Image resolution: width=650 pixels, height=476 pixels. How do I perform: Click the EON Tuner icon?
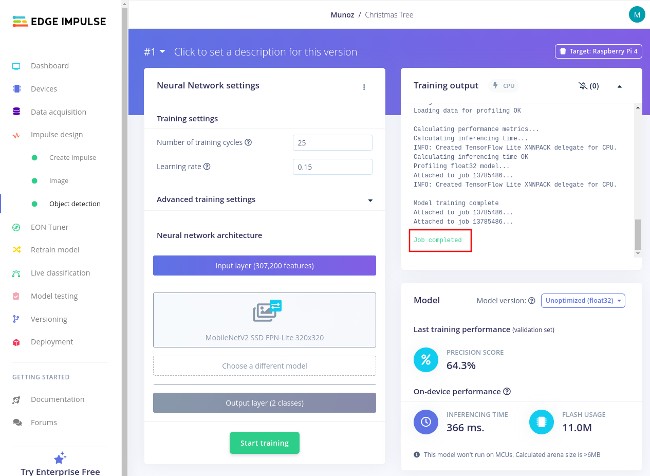coord(16,227)
